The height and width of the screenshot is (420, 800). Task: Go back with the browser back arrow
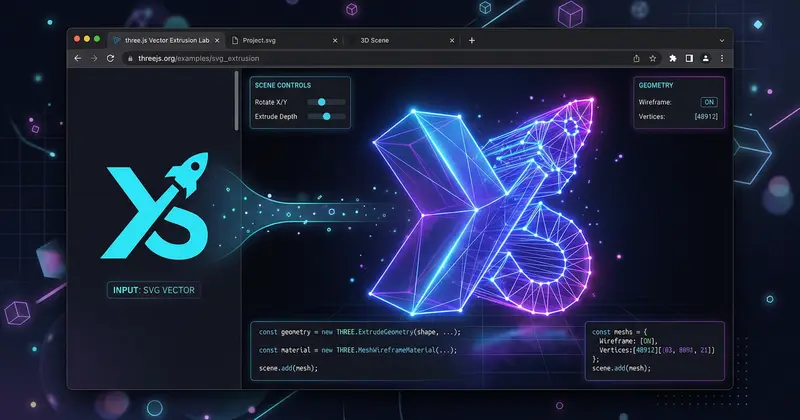click(78, 59)
